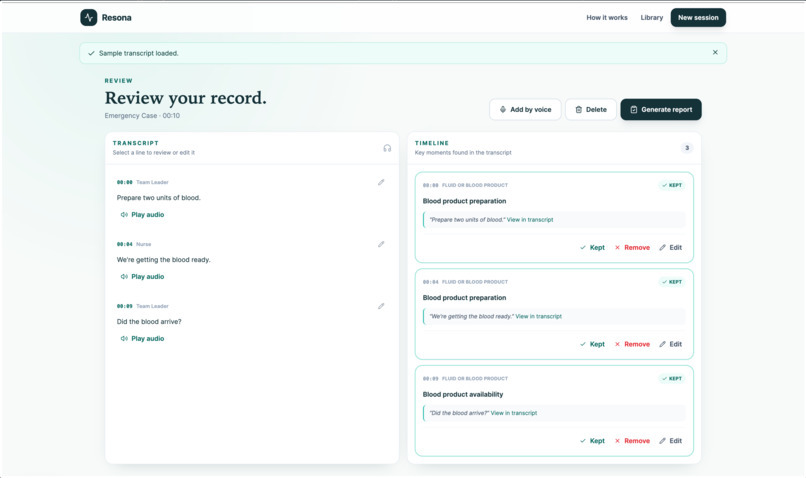
Task: Play audio for 'Did the blood arrive?'
Action: [142, 339]
